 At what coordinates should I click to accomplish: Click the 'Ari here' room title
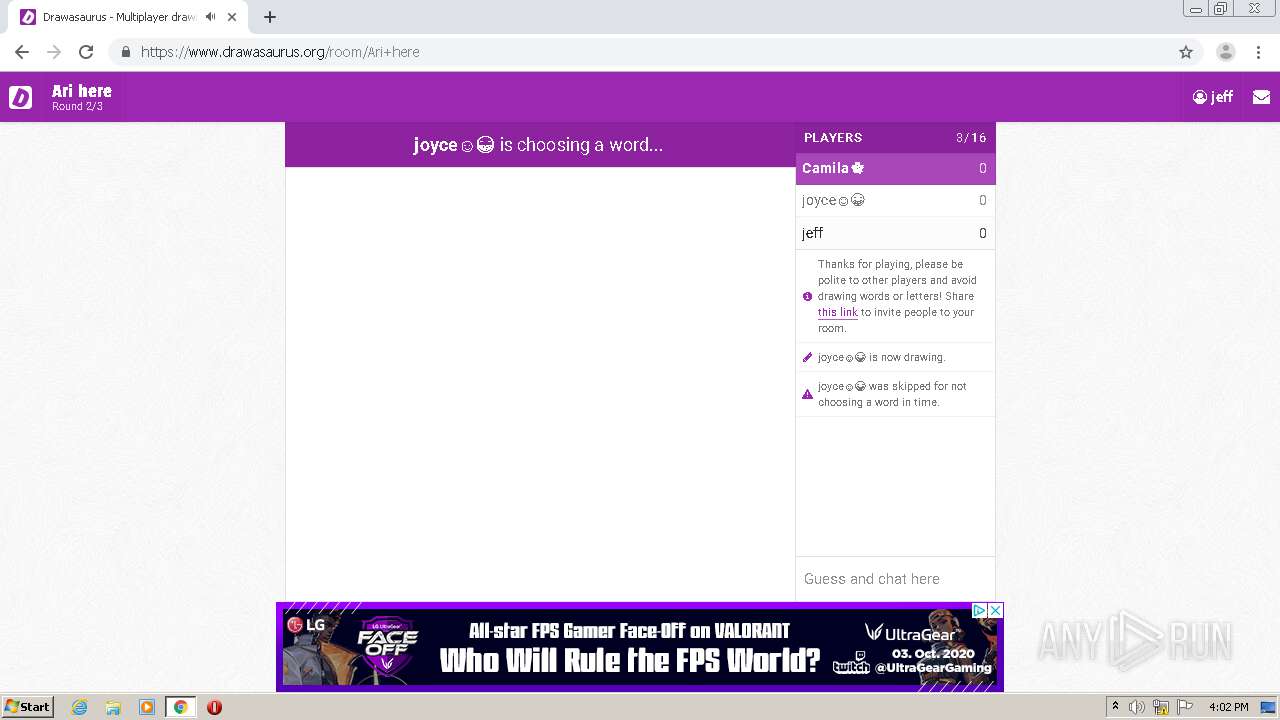(82, 91)
